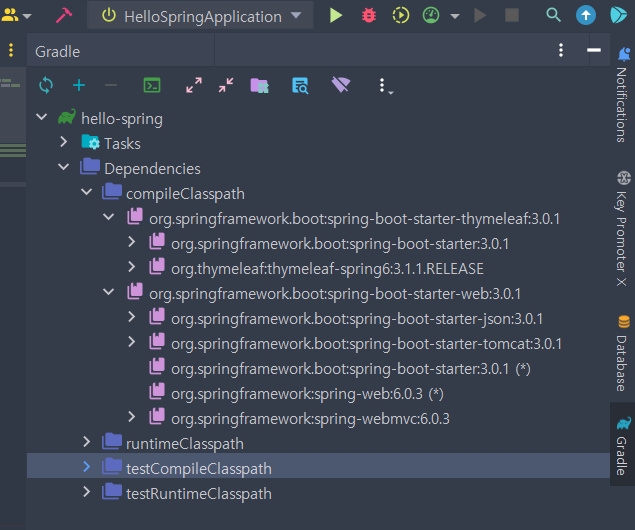Open Gradle panel options three-dot menu
Viewport: 635px width, 530px height.
click(x=561, y=50)
